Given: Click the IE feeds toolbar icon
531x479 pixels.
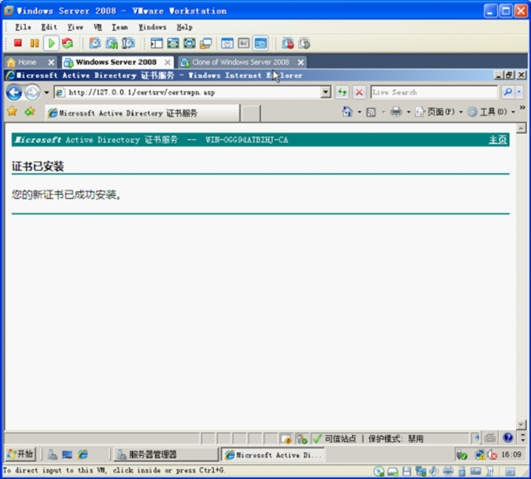Looking at the screenshot, I should pyautogui.click(x=371, y=112).
